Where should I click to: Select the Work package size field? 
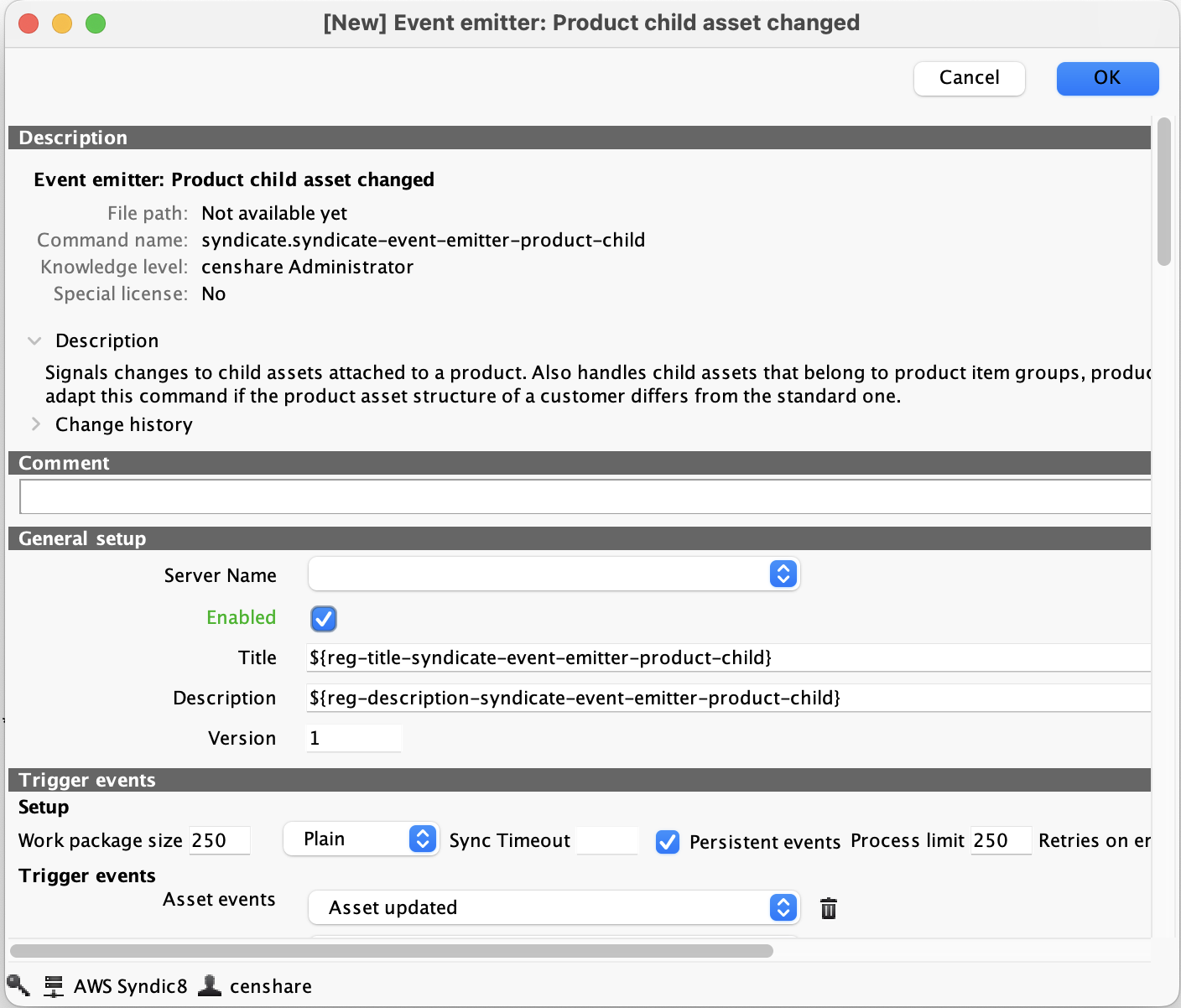[219, 840]
